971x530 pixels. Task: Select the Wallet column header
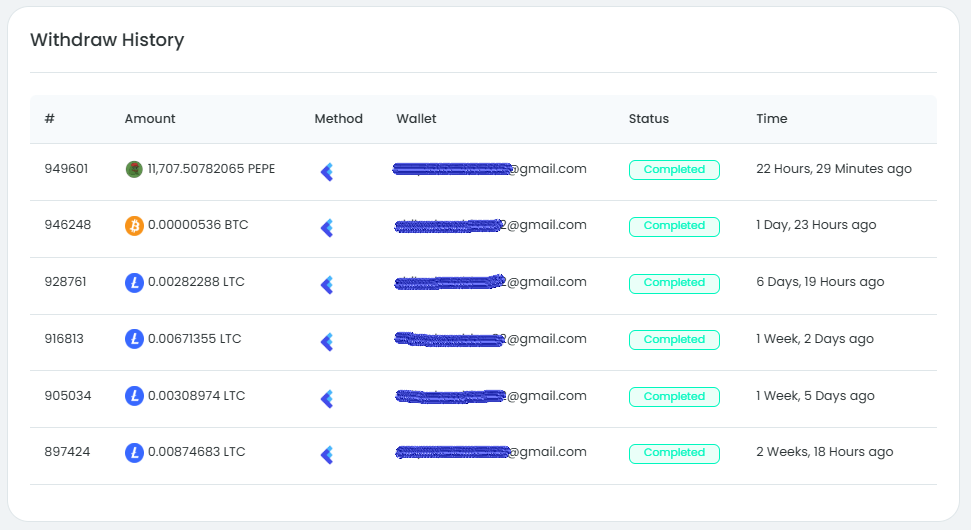(x=416, y=118)
